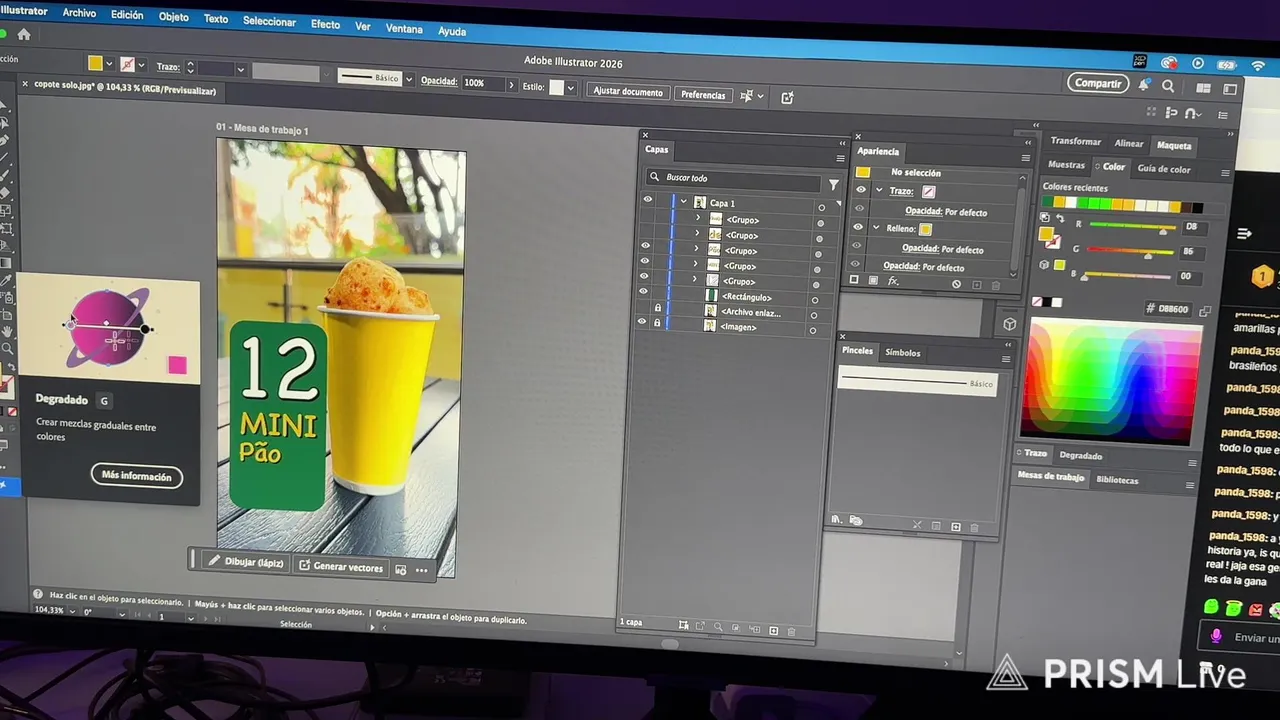Toggle visibility eye of Trazo in Apariencia

pyautogui.click(x=860, y=190)
